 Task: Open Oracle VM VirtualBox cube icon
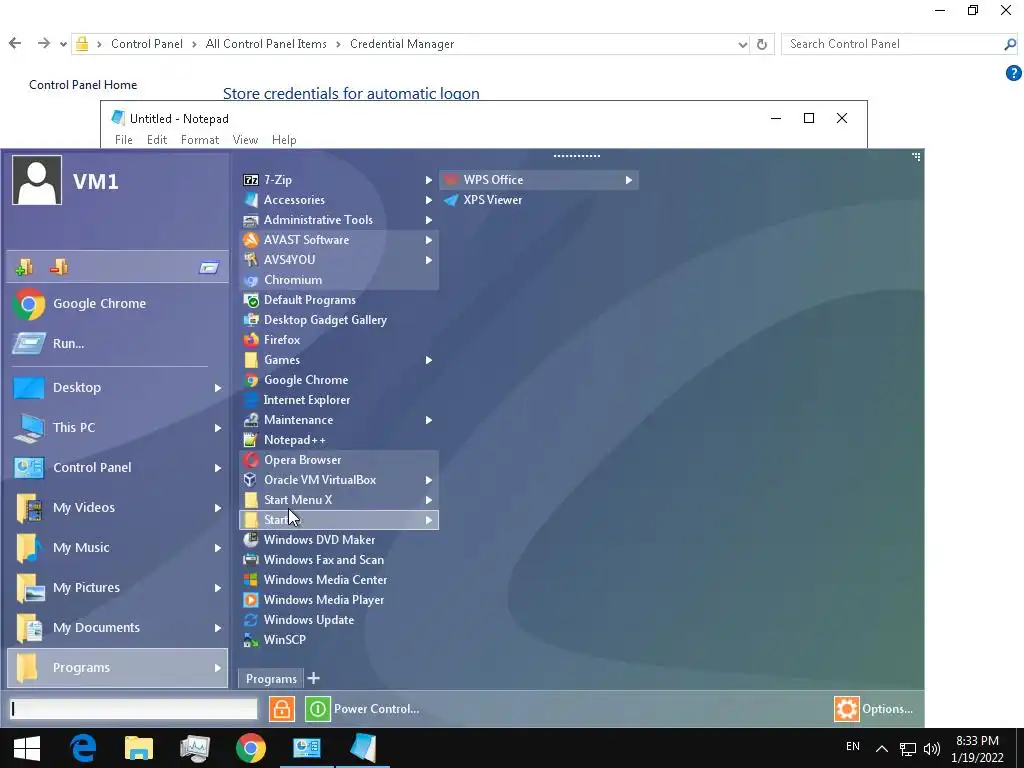(251, 479)
